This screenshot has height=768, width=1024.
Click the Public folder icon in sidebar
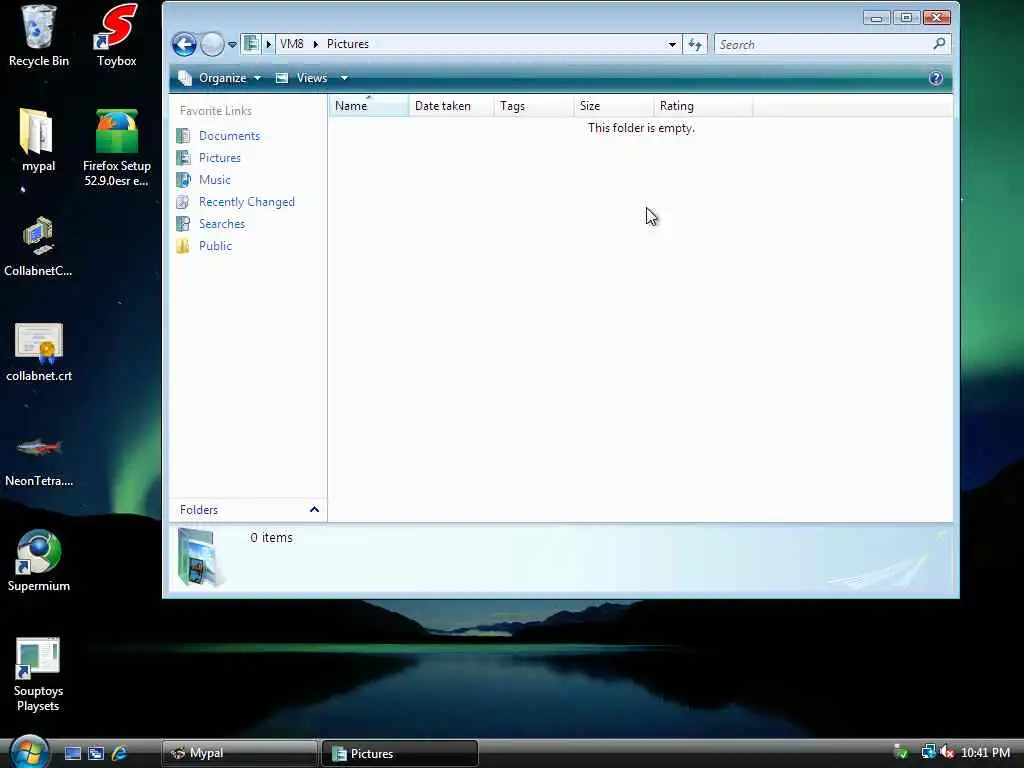coord(184,246)
